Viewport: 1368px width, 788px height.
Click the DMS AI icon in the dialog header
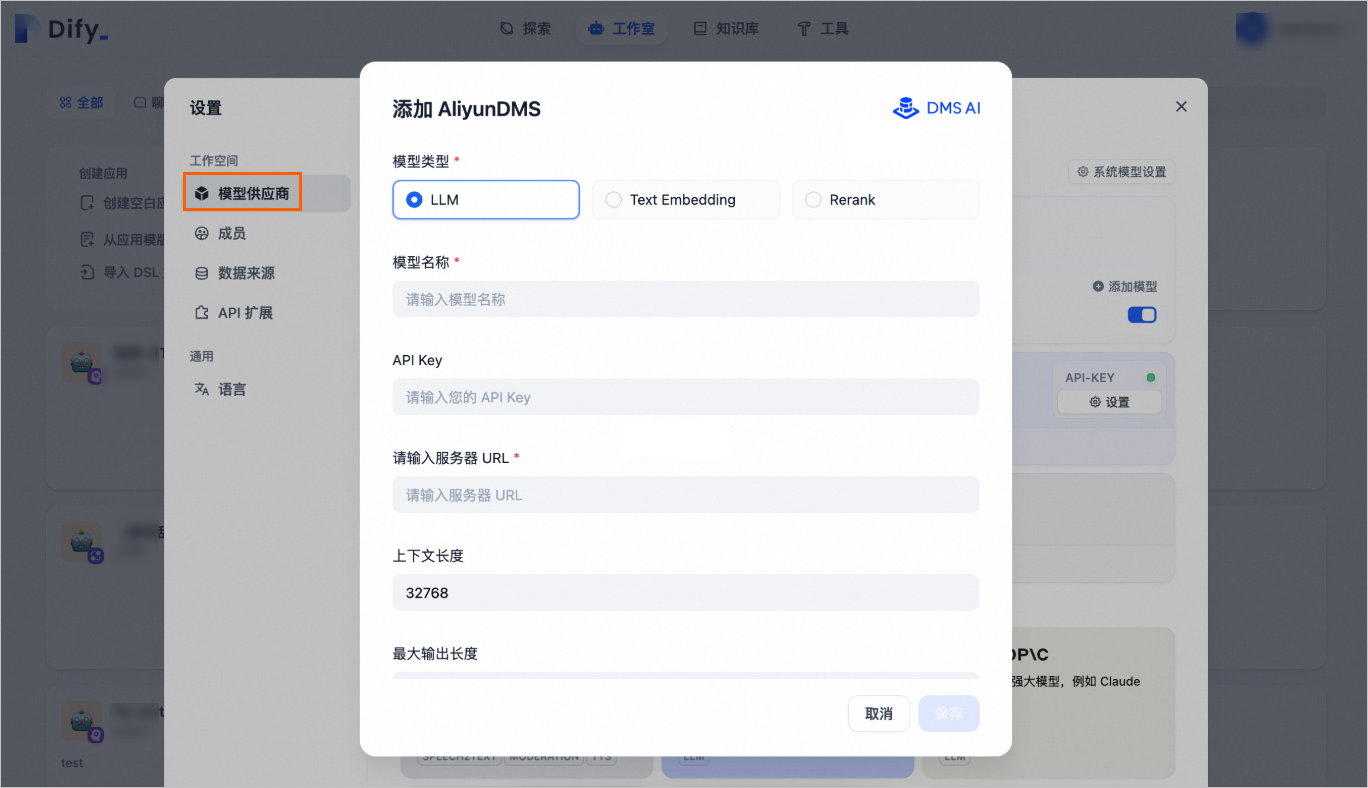906,108
